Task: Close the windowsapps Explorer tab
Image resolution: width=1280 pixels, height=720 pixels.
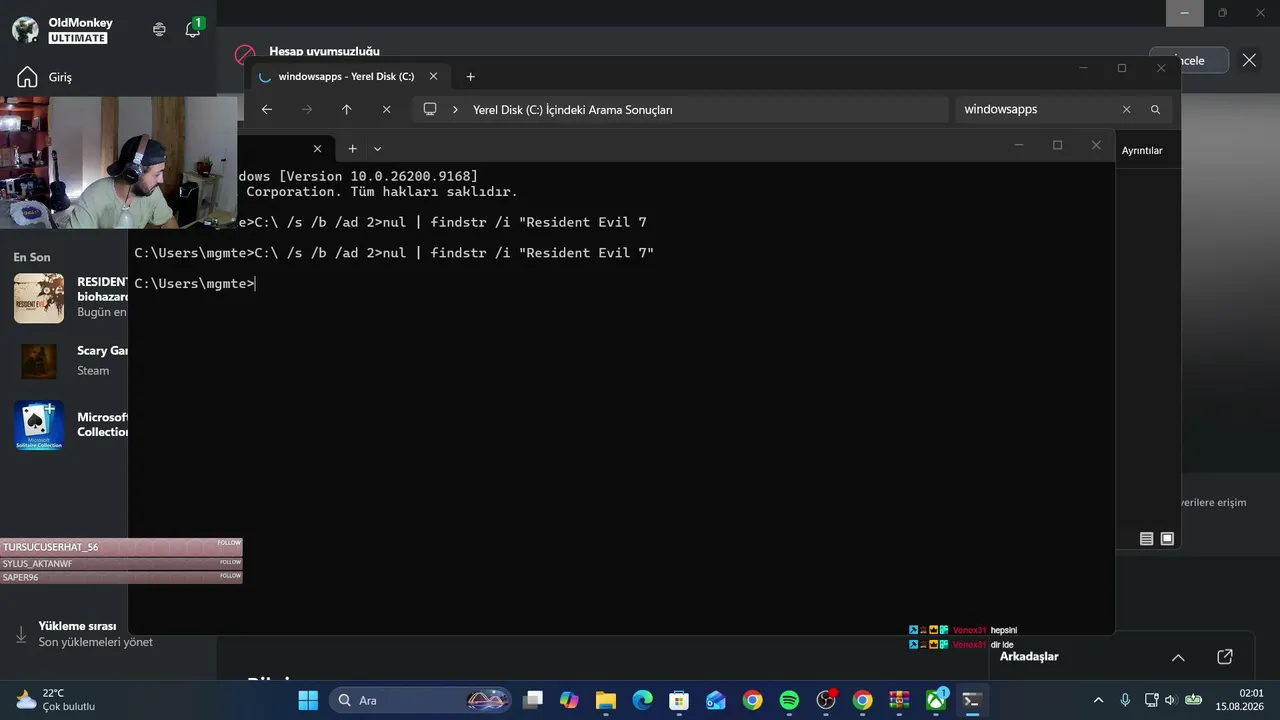Action: [x=434, y=76]
